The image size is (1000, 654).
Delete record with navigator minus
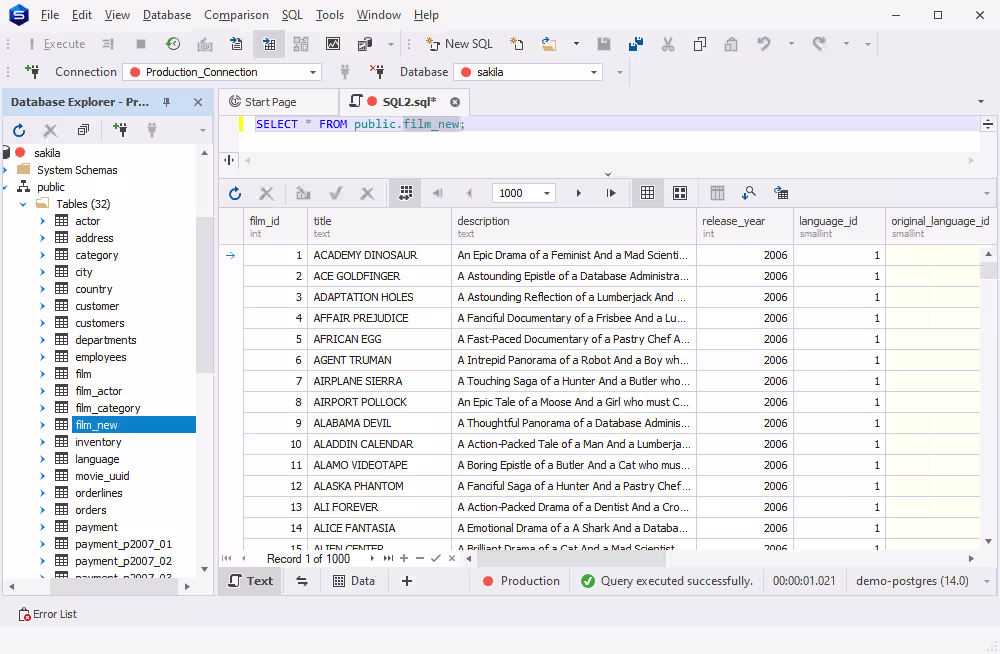[420, 558]
